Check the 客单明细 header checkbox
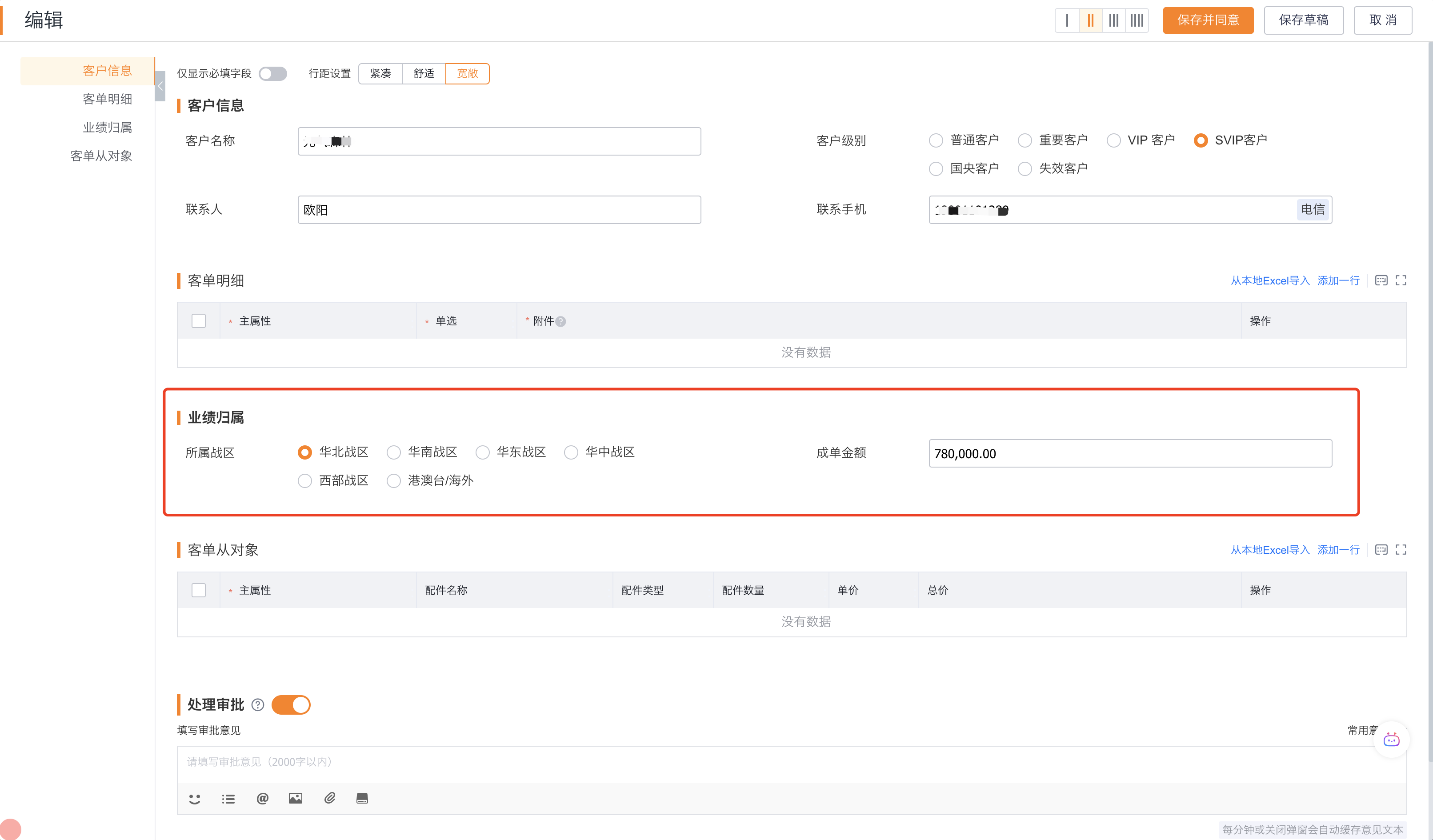The image size is (1433, 840). (198, 321)
